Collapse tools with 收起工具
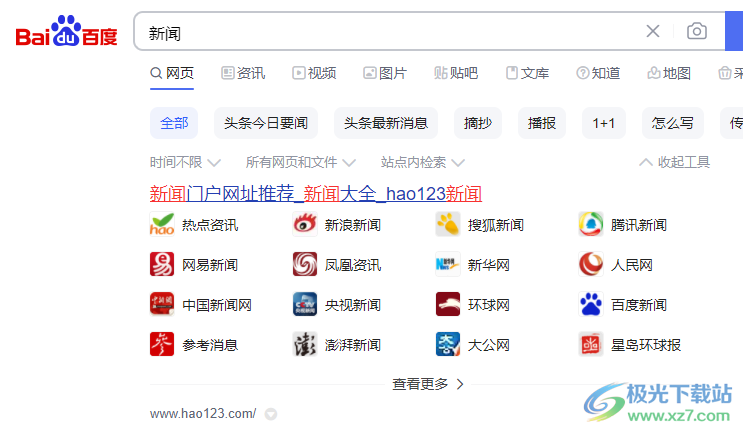This screenshot has width=743, height=432. [674, 162]
